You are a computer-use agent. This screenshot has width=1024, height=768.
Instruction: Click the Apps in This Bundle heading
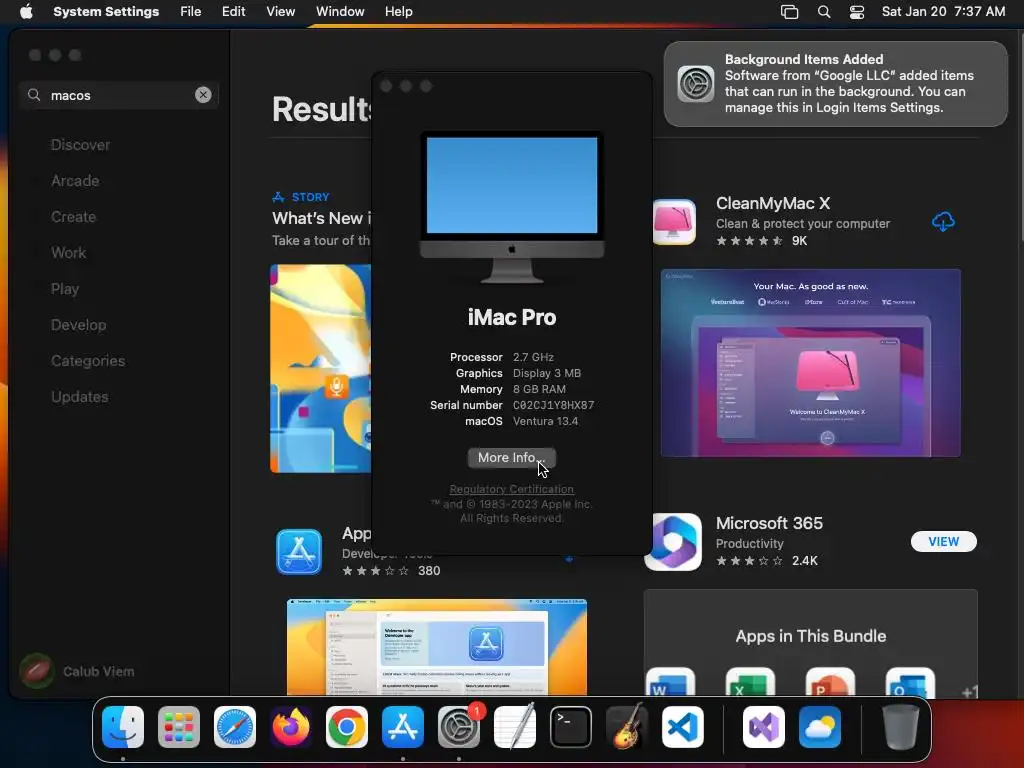pyautogui.click(x=810, y=636)
